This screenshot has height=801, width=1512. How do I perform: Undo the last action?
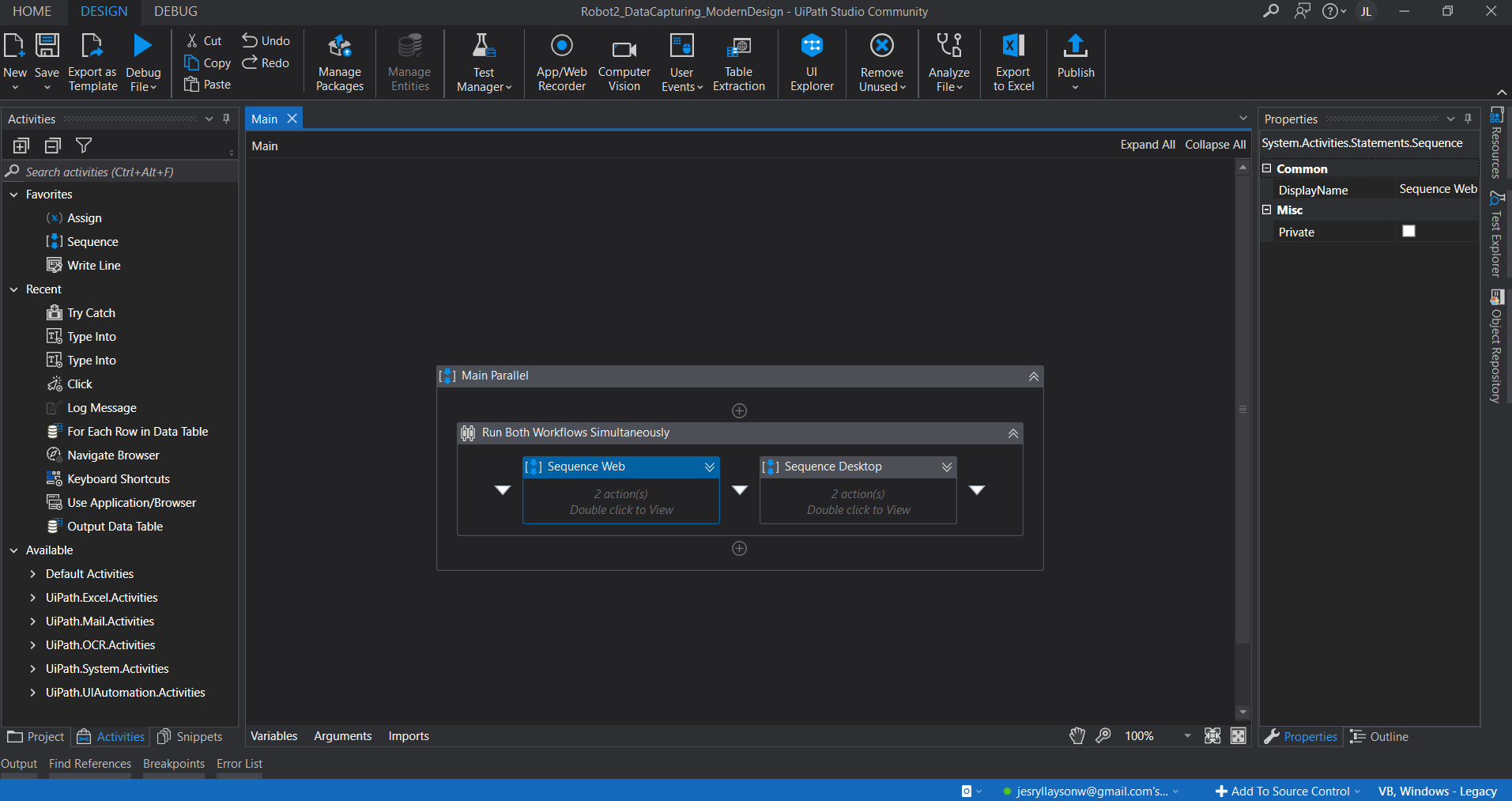coord(266,41)
